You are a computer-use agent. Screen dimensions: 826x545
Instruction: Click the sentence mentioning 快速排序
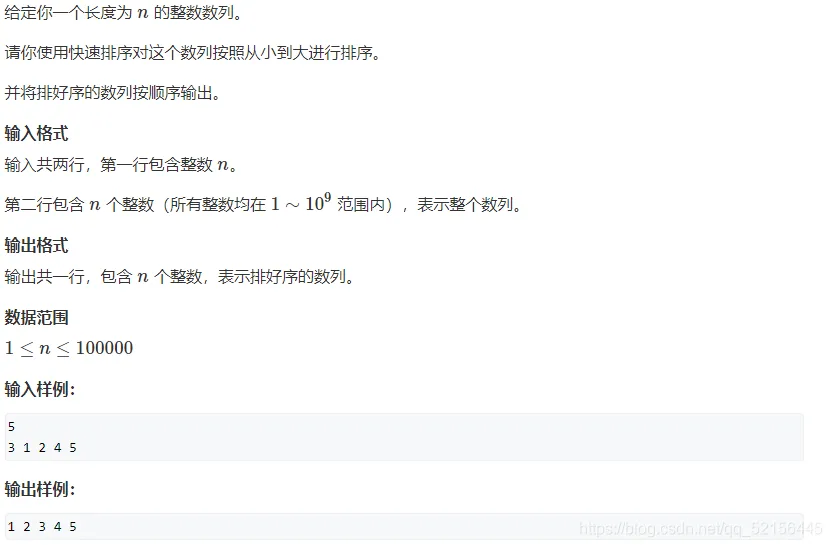pos(192,52)
